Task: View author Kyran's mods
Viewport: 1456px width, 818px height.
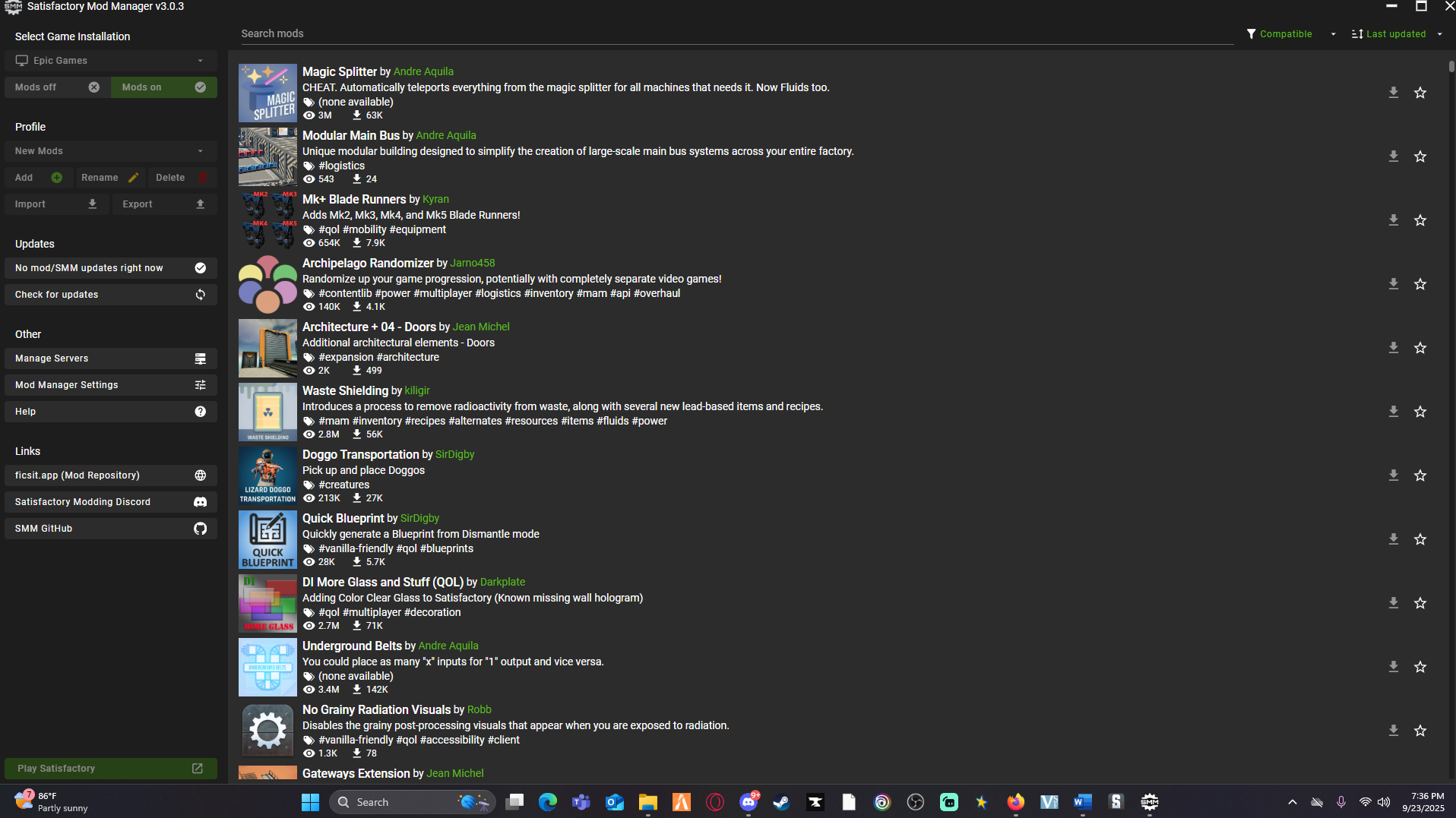Action: point(435,199)
